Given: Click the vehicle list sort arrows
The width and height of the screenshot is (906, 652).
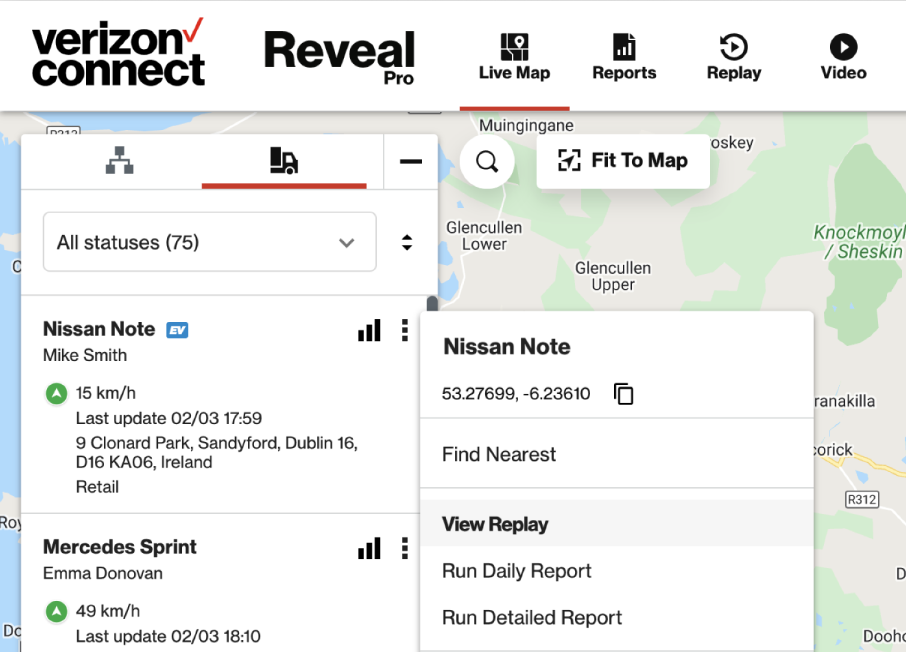Looking at the screenshot, I should 407,242.
